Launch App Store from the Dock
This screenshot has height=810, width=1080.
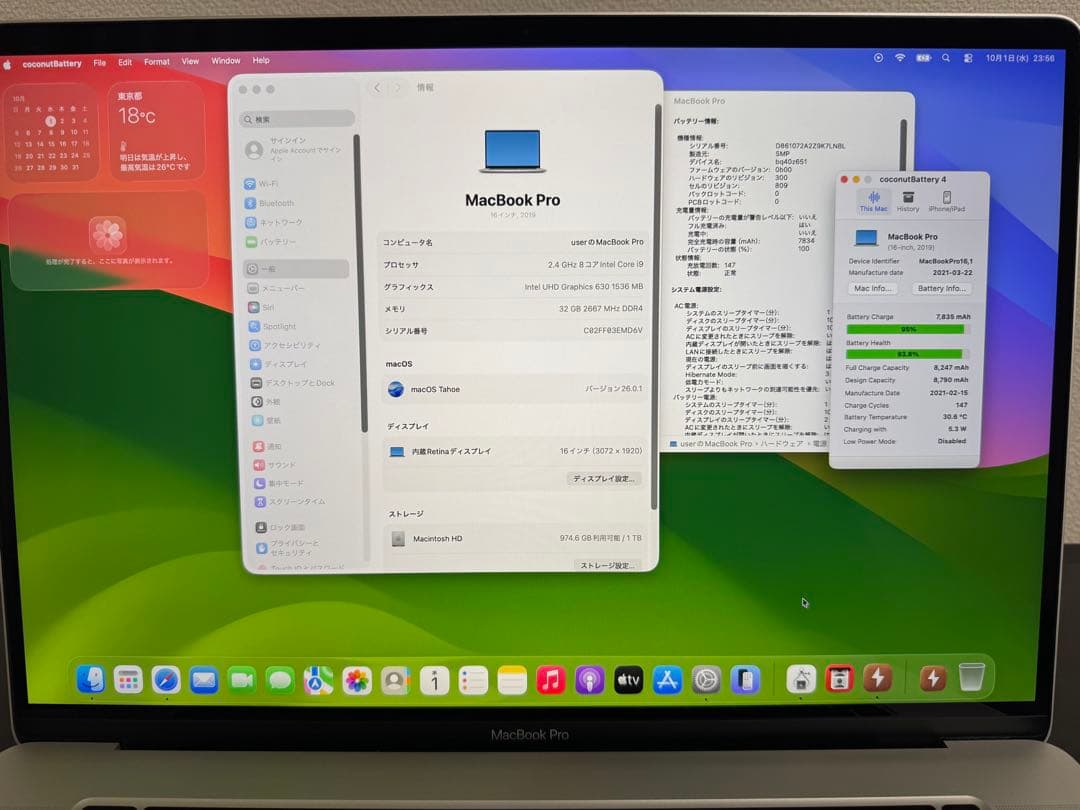(x=668, y=678)
